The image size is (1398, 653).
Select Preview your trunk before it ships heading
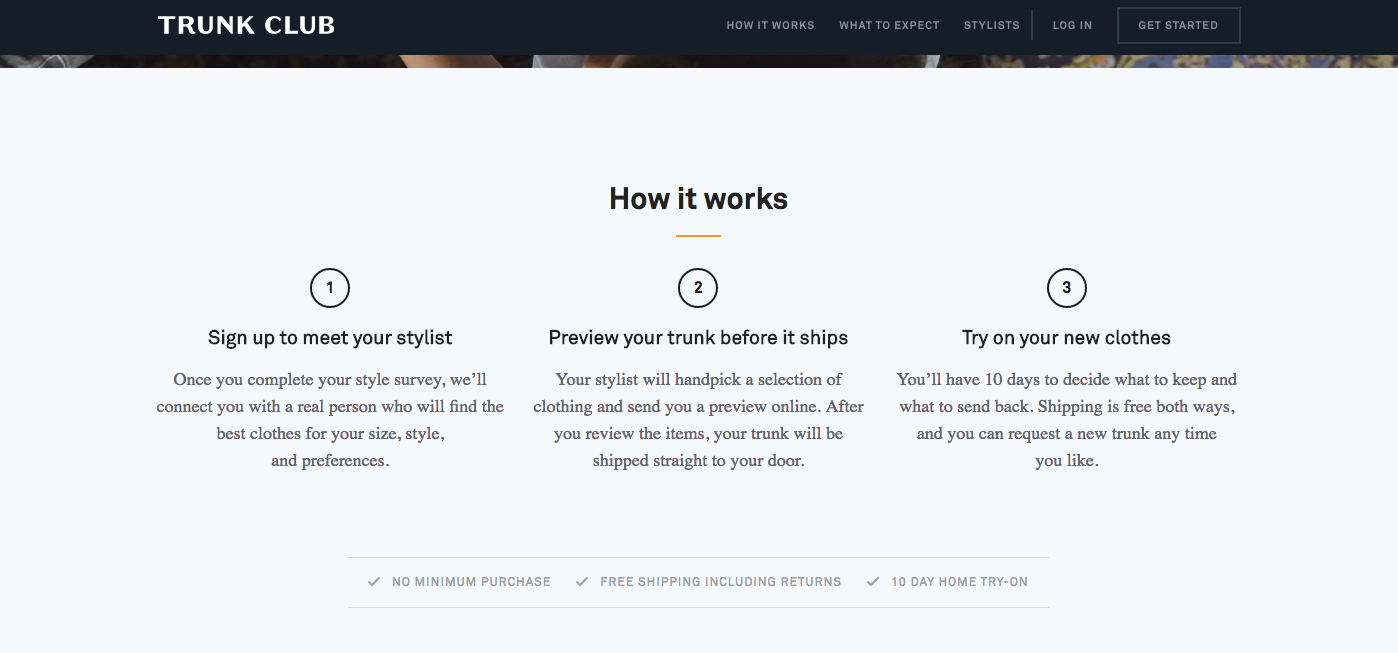pos(698,338)
